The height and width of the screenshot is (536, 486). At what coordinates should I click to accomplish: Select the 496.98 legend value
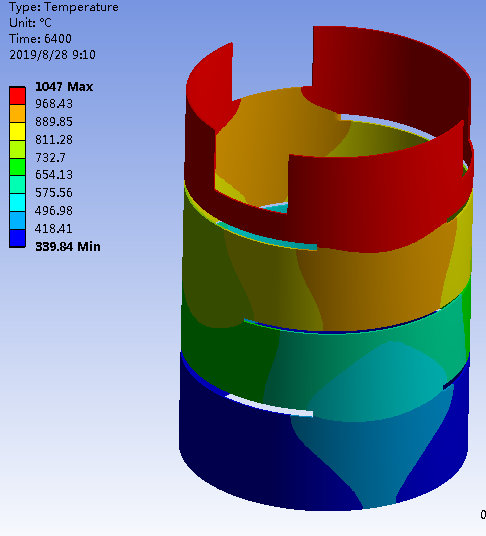pos(54,211)
